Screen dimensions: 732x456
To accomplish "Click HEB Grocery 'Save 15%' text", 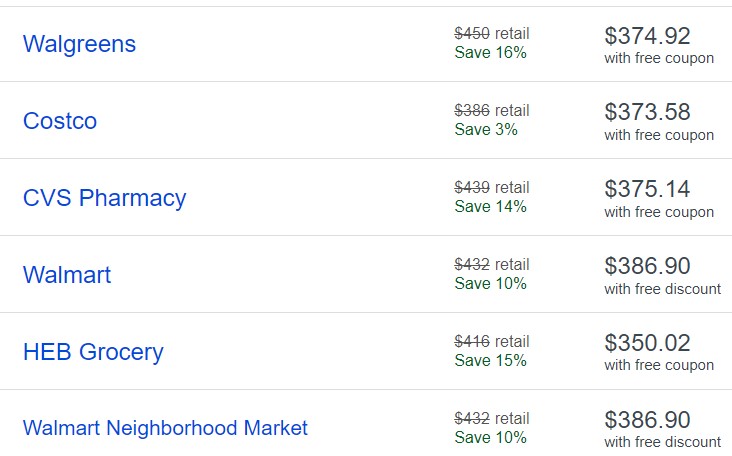I will (491, 360).
